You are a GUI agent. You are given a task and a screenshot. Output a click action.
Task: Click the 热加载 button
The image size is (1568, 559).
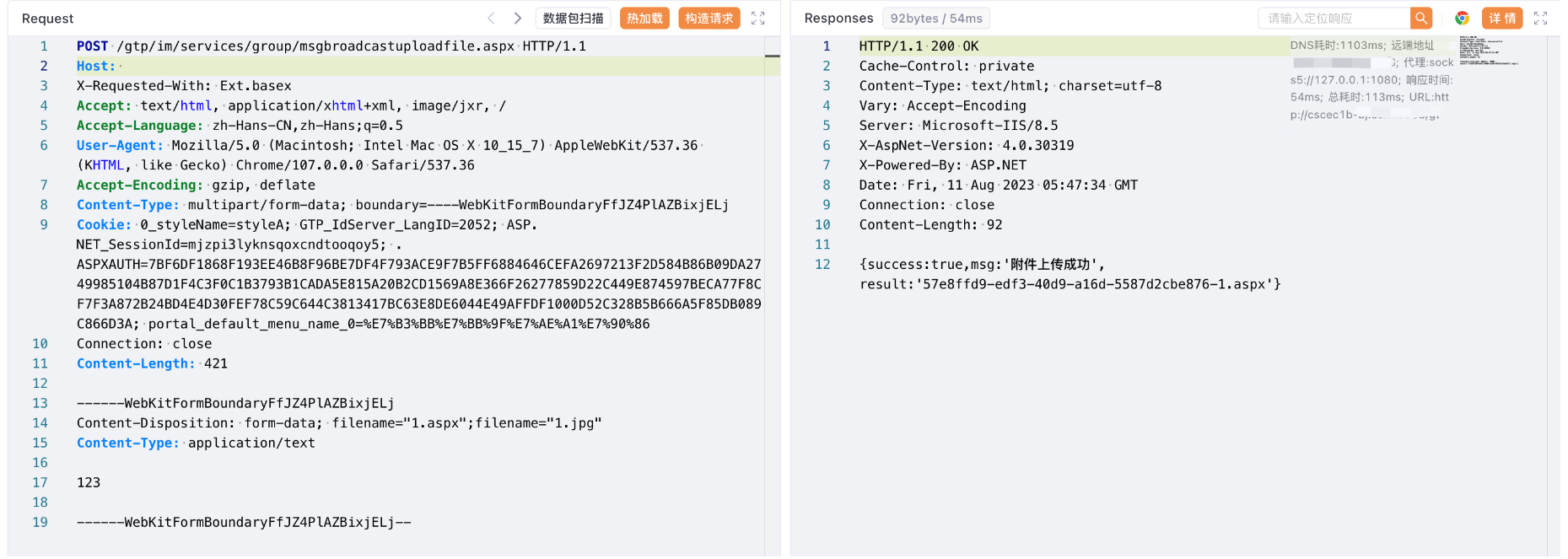(644, 18)
